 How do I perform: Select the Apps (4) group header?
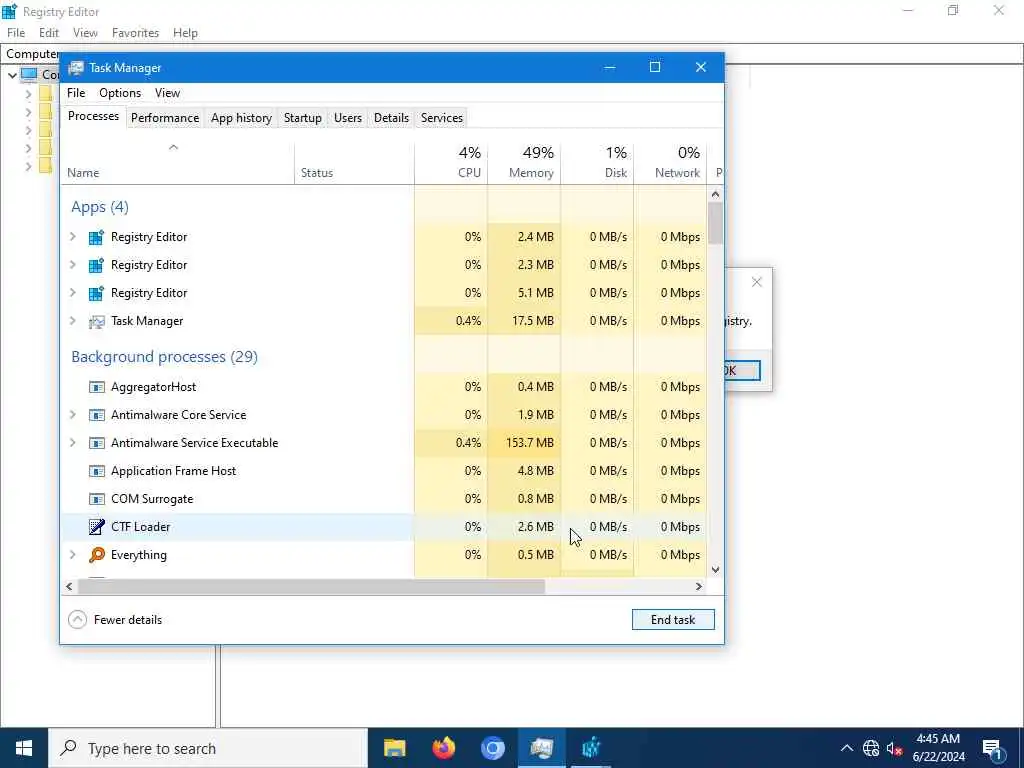(100, 207)
